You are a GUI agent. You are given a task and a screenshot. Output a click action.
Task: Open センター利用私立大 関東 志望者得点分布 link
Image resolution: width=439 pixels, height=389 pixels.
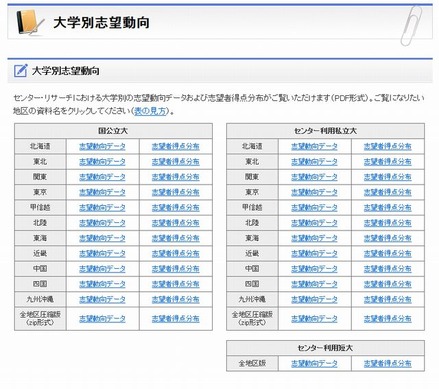tap(387, 177)
